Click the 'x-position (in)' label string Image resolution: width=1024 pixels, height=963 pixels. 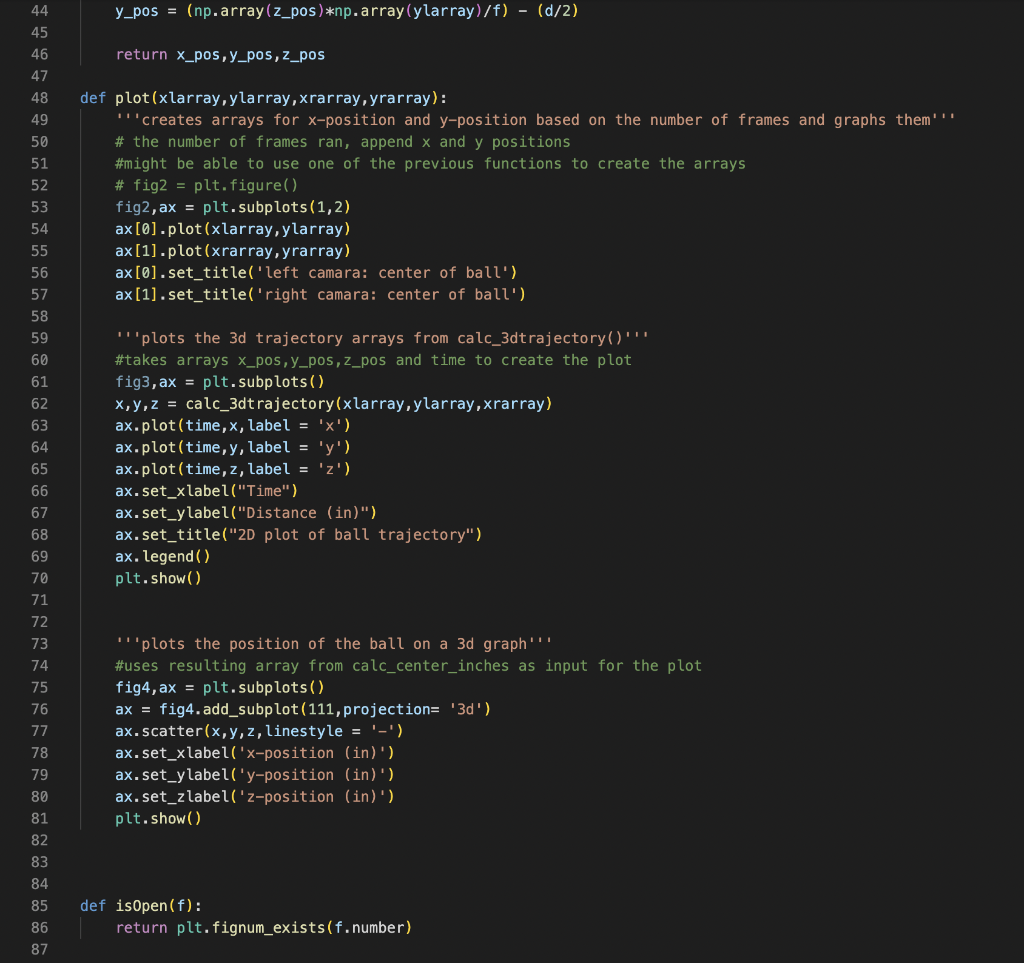pyautogui.click(x=312, y=753)
